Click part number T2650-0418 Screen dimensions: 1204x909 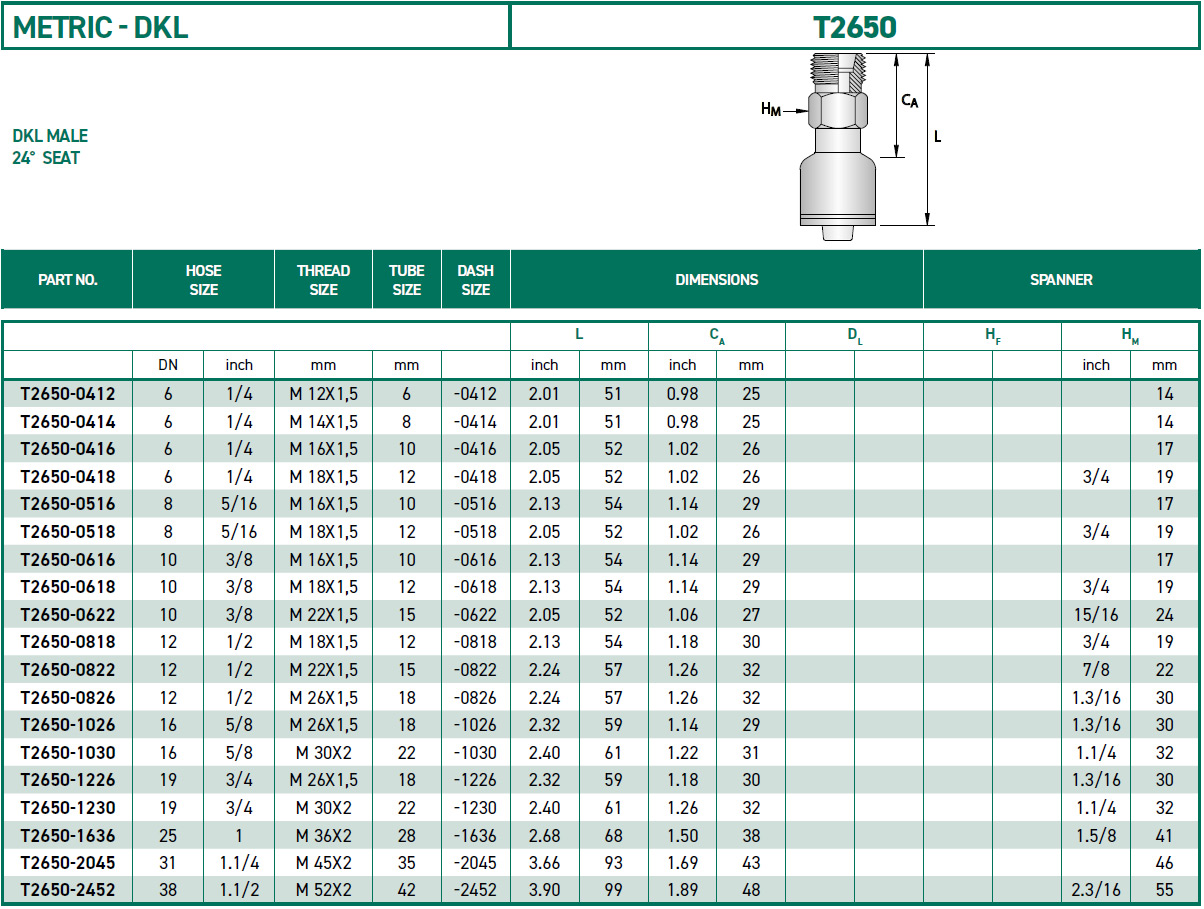pyautogui.click(x=67, y=477)
